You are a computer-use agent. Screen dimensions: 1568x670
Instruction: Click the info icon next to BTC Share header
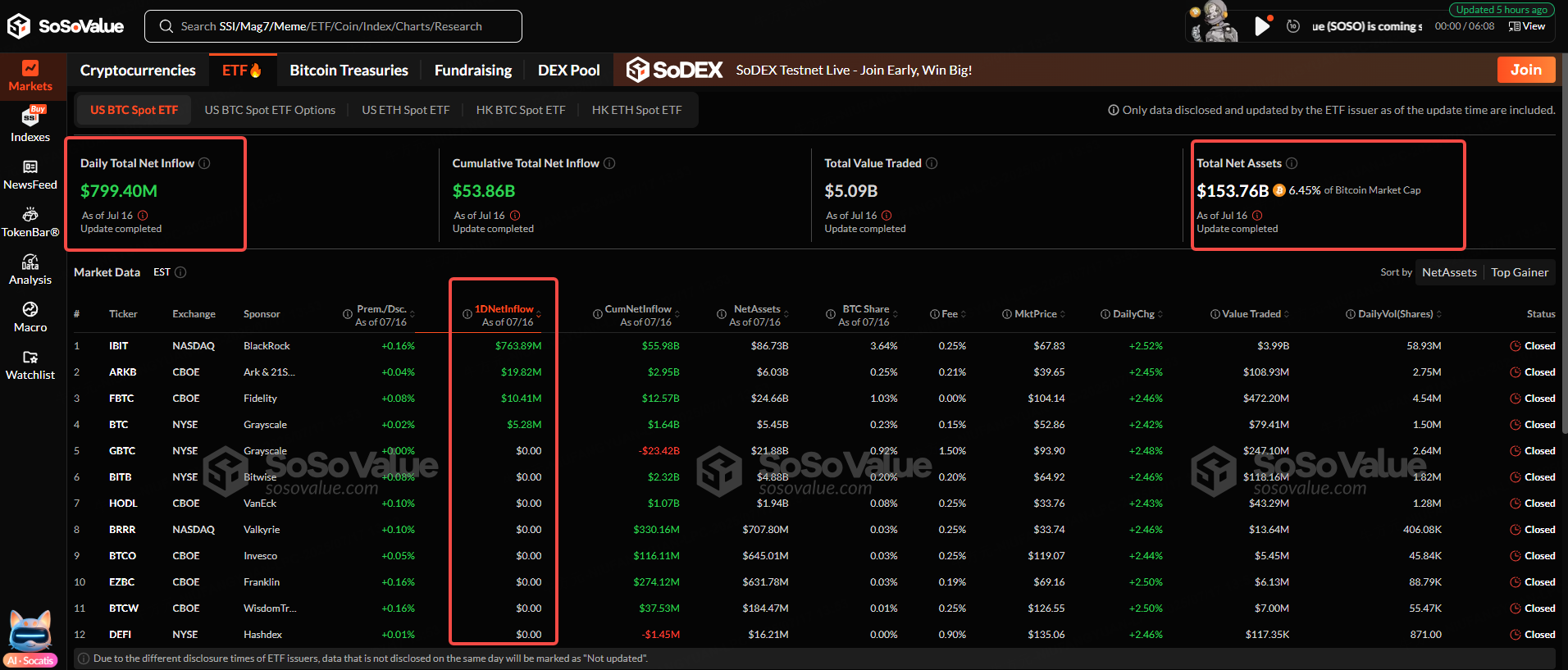pyautogui.click(x=831, y=314)
